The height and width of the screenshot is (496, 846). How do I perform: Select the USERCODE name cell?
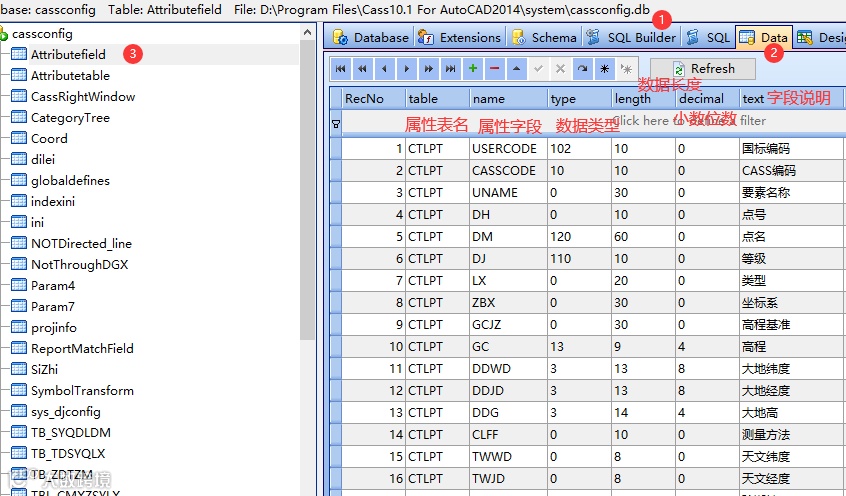tap(508, 148)
